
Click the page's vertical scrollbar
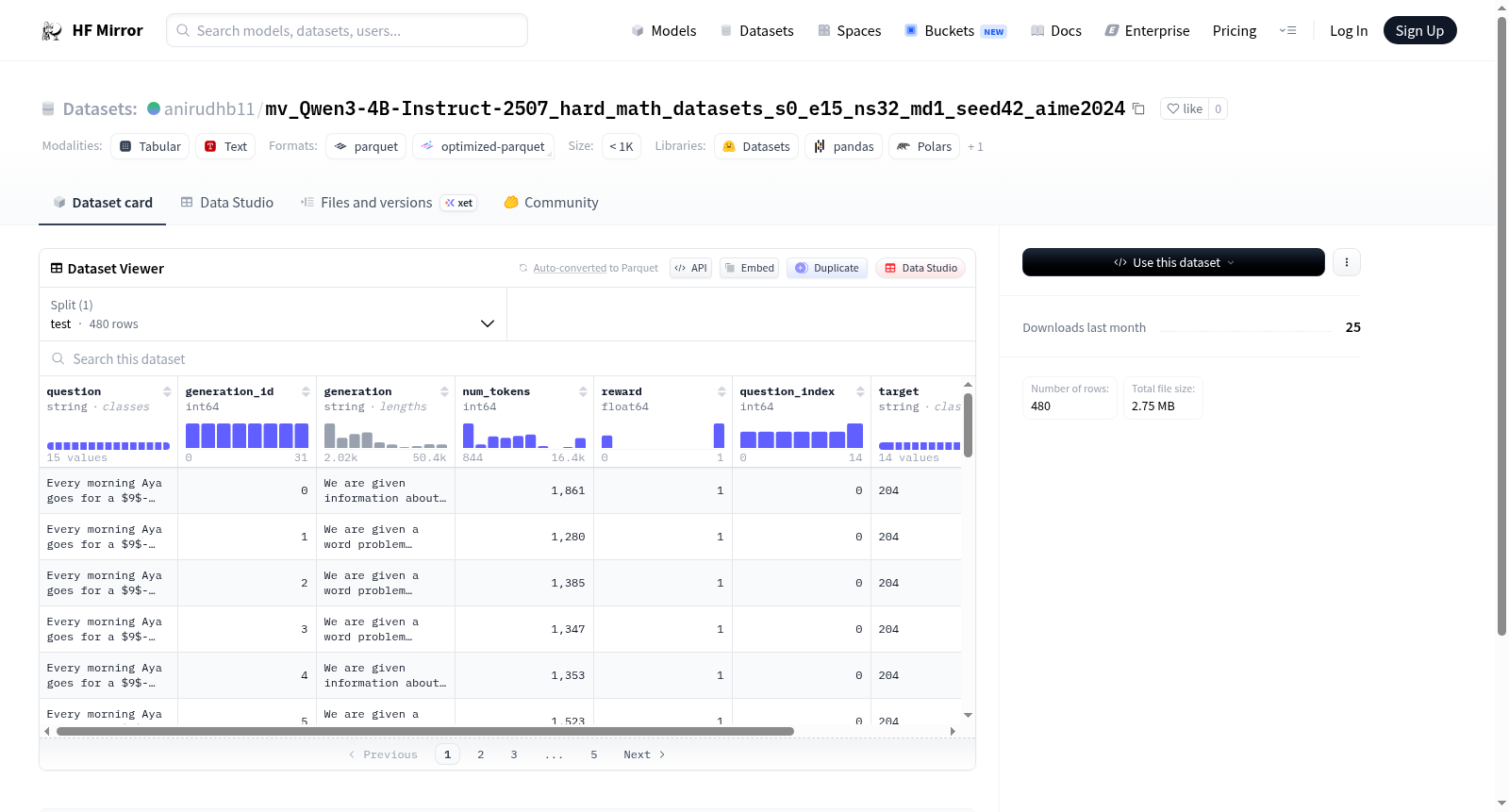pyautogui.click(x=1501, y=326)
